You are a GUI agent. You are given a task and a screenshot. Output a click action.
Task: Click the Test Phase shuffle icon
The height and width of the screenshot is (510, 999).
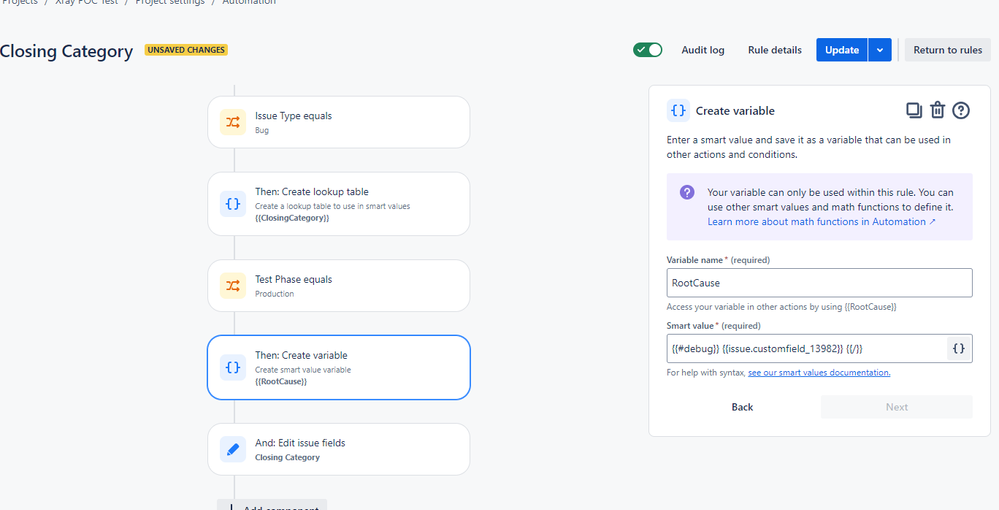click(x=233, y=286)
